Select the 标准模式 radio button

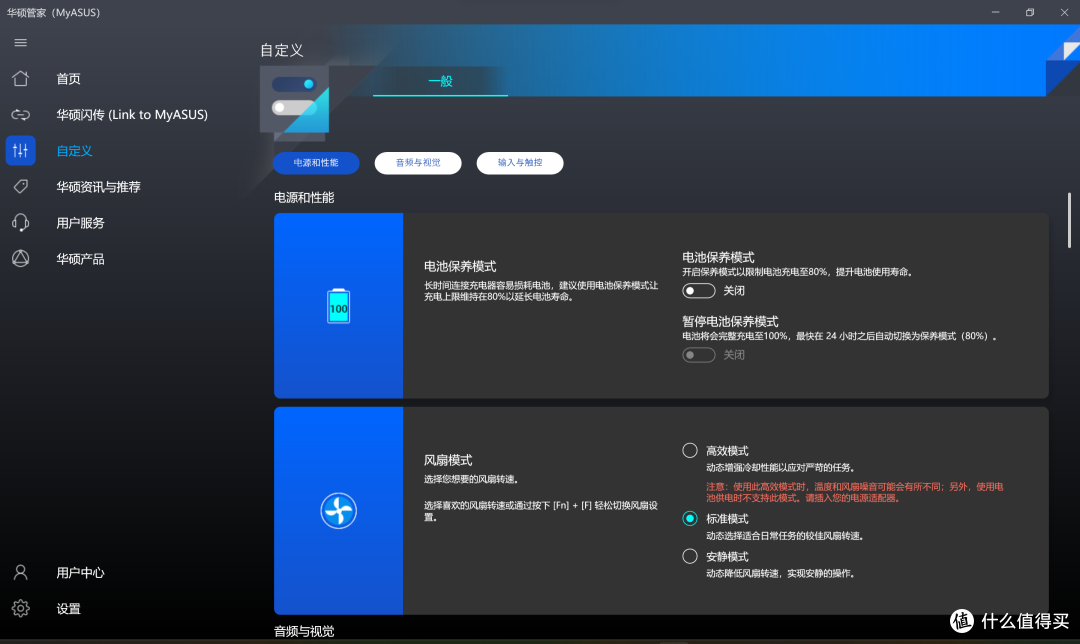click(x=689, y=518)
